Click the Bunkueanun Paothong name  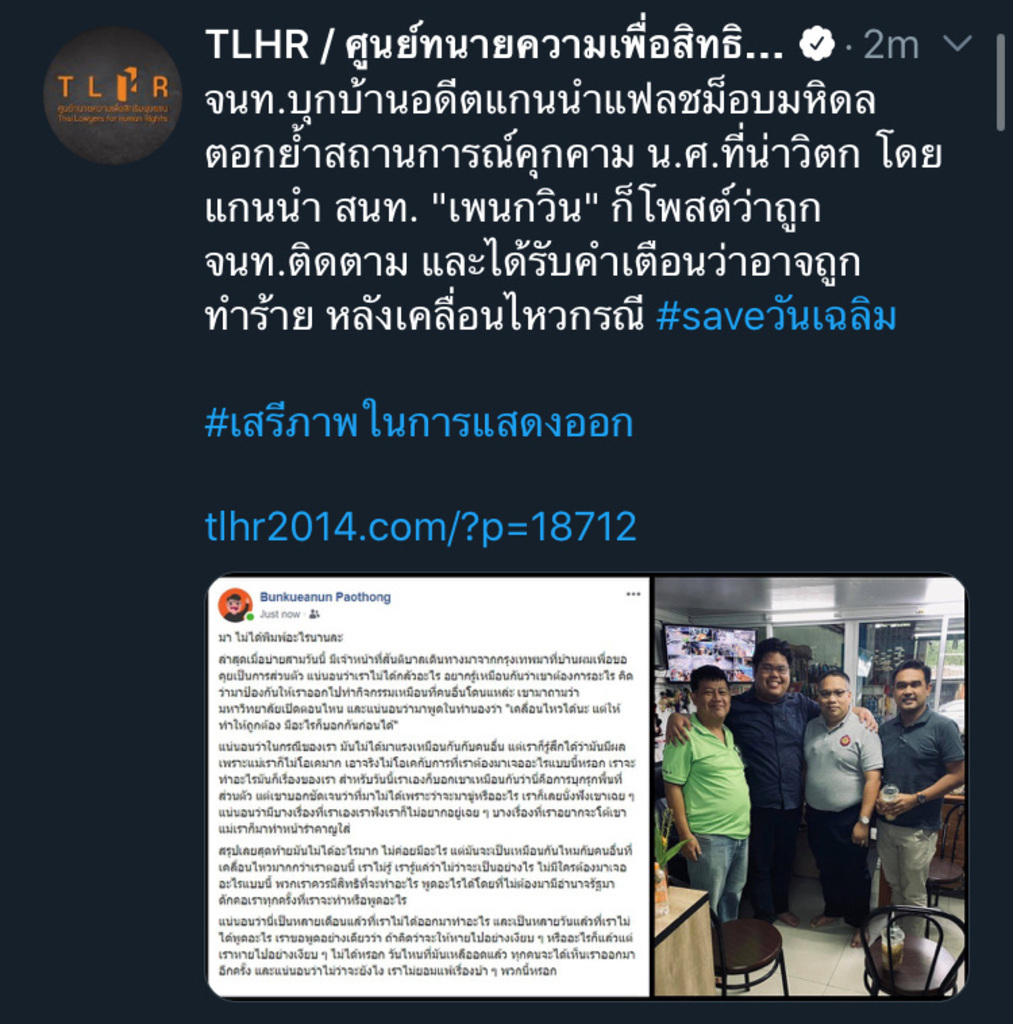[325, 597]
